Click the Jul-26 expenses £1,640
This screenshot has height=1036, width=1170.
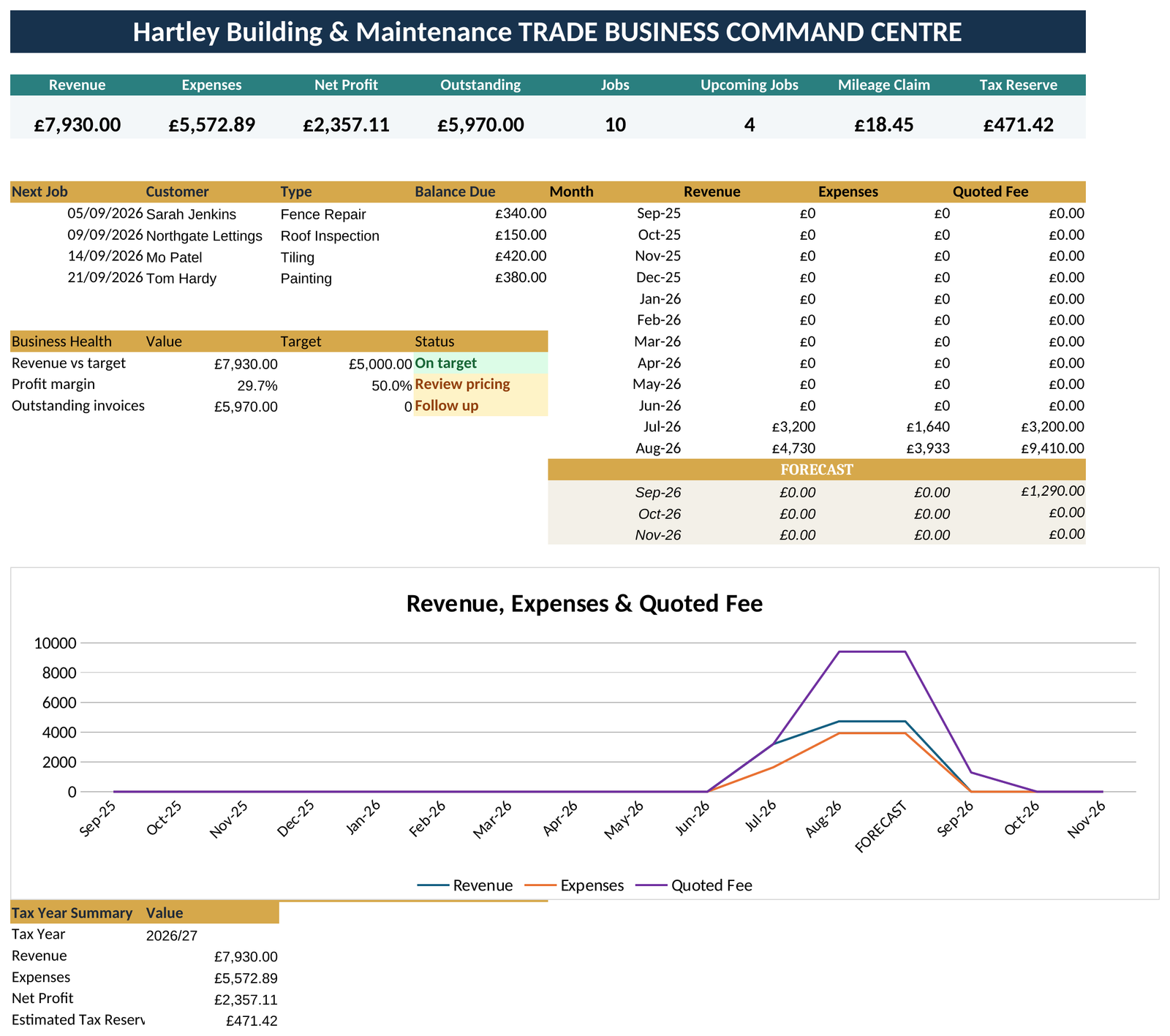928,426
